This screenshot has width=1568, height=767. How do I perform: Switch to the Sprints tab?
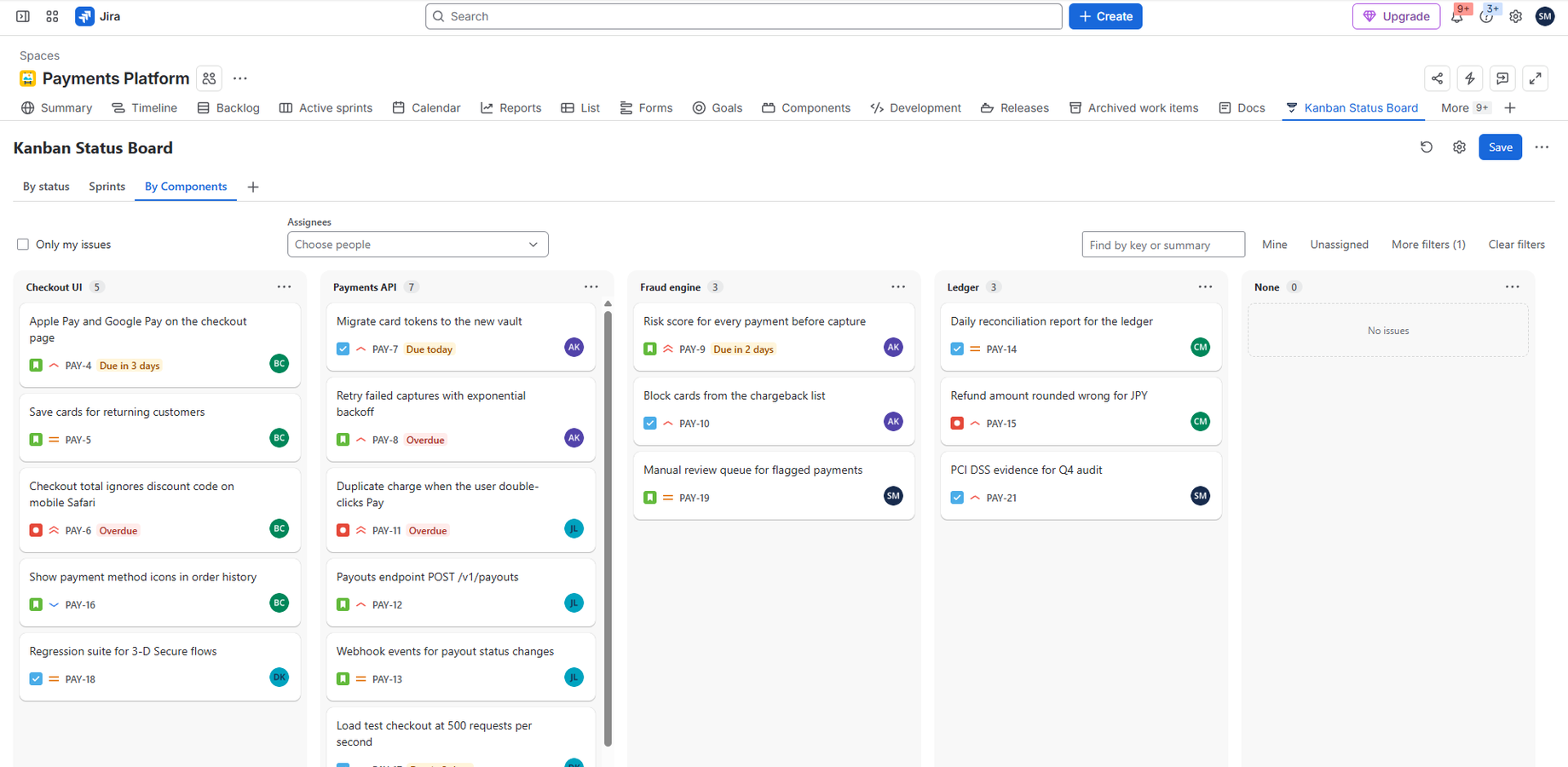pos(107,187)
